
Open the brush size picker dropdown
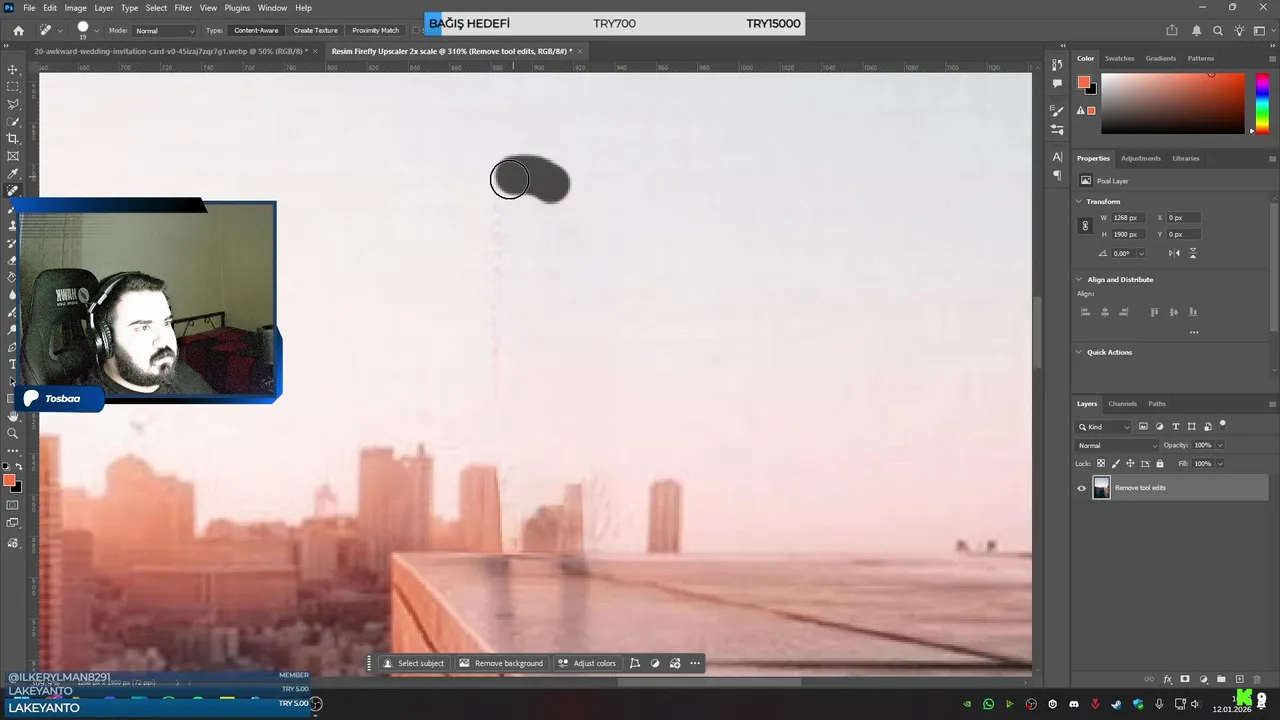(96, 30)
